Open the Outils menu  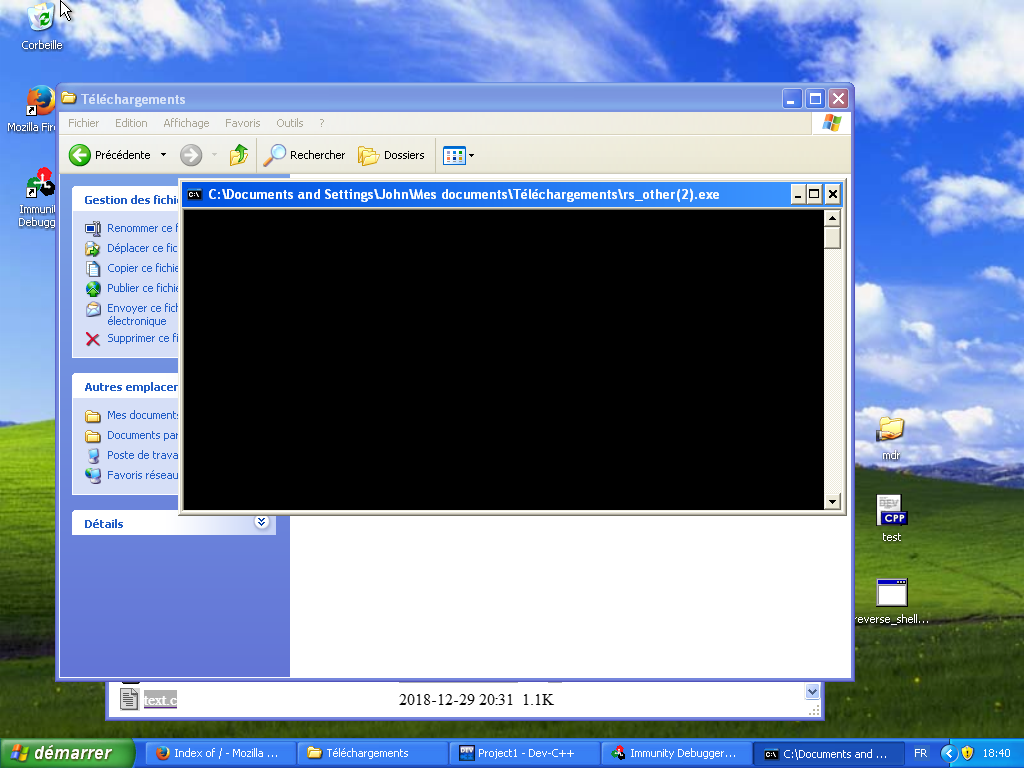[289, 123]
